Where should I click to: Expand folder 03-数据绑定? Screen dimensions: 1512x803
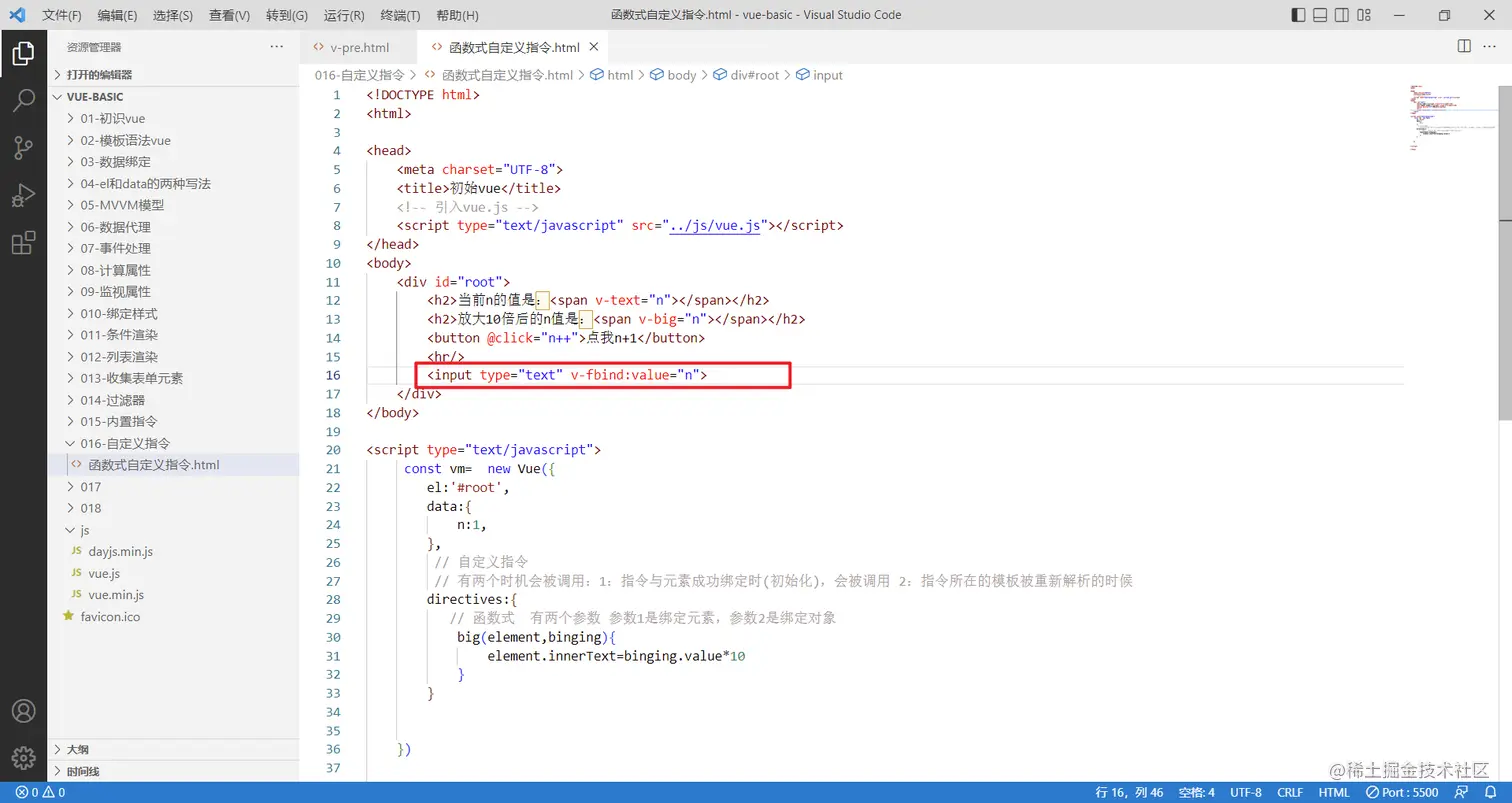pos(173,162)
